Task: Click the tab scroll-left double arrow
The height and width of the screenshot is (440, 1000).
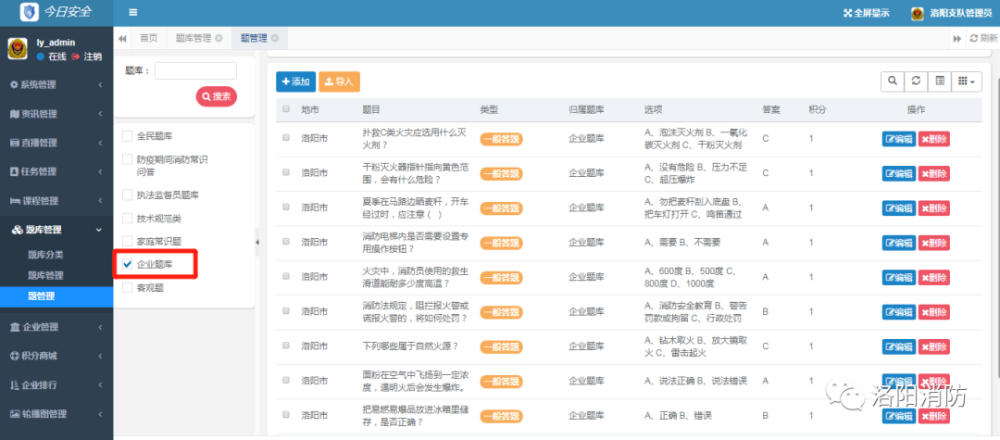Action: point(122,38)
